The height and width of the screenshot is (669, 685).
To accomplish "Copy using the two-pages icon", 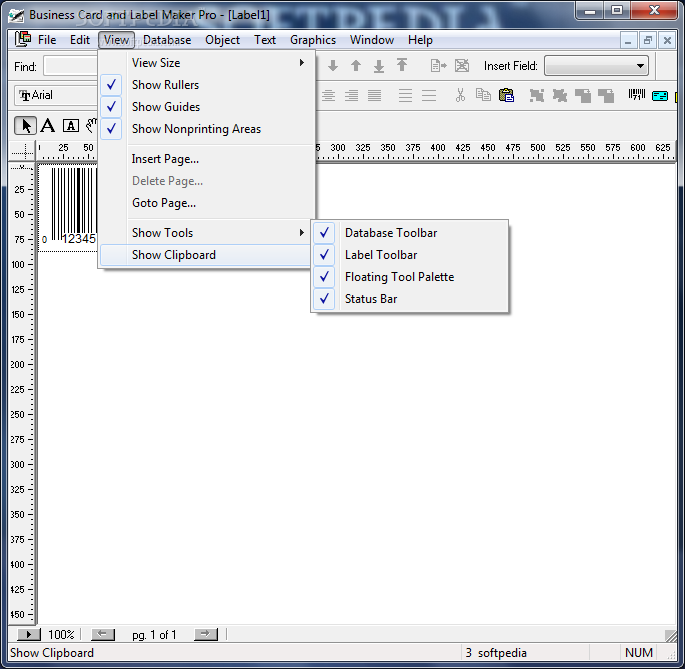I will coord(483,95).
